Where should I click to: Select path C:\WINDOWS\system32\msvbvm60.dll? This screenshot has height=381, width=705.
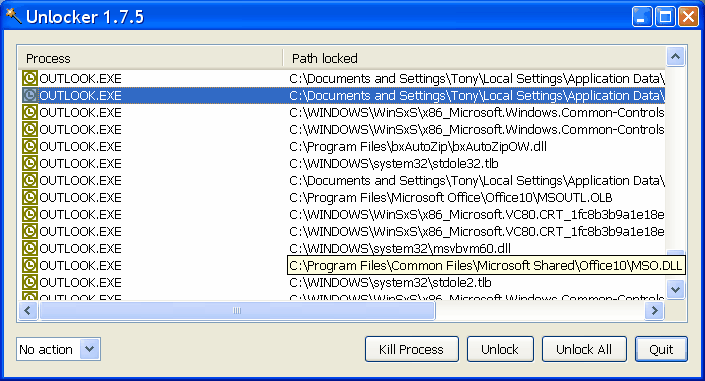(400, 249)
